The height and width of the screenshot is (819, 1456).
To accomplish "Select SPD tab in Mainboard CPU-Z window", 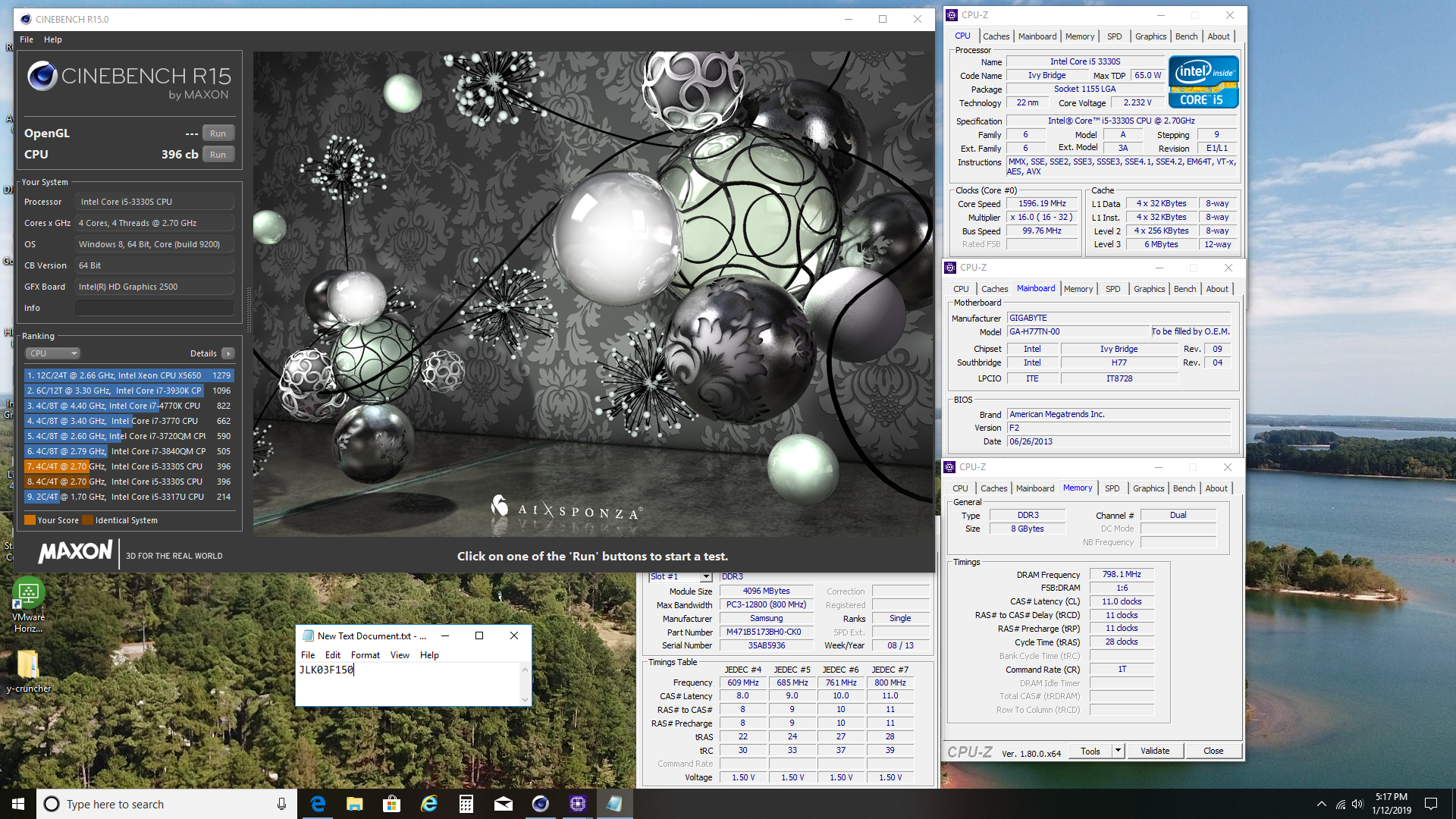I will point(1112,289).
